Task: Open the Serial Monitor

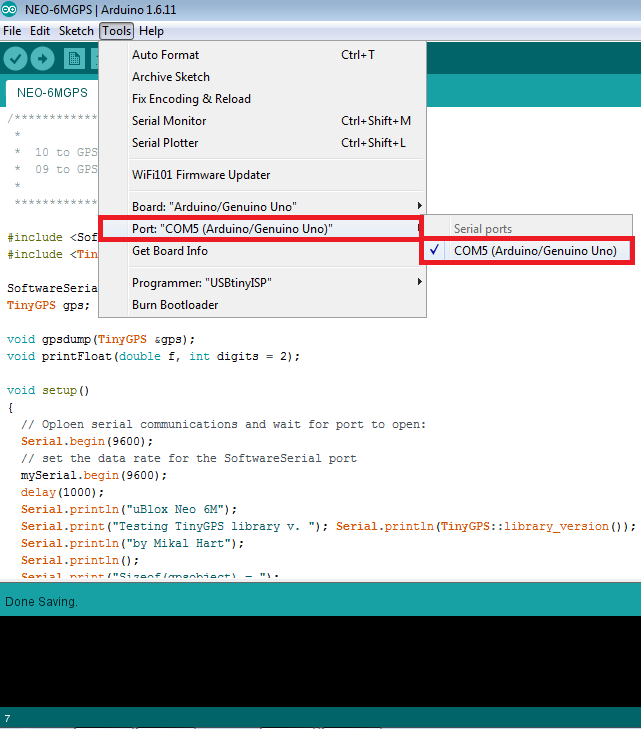Action: 262,121
